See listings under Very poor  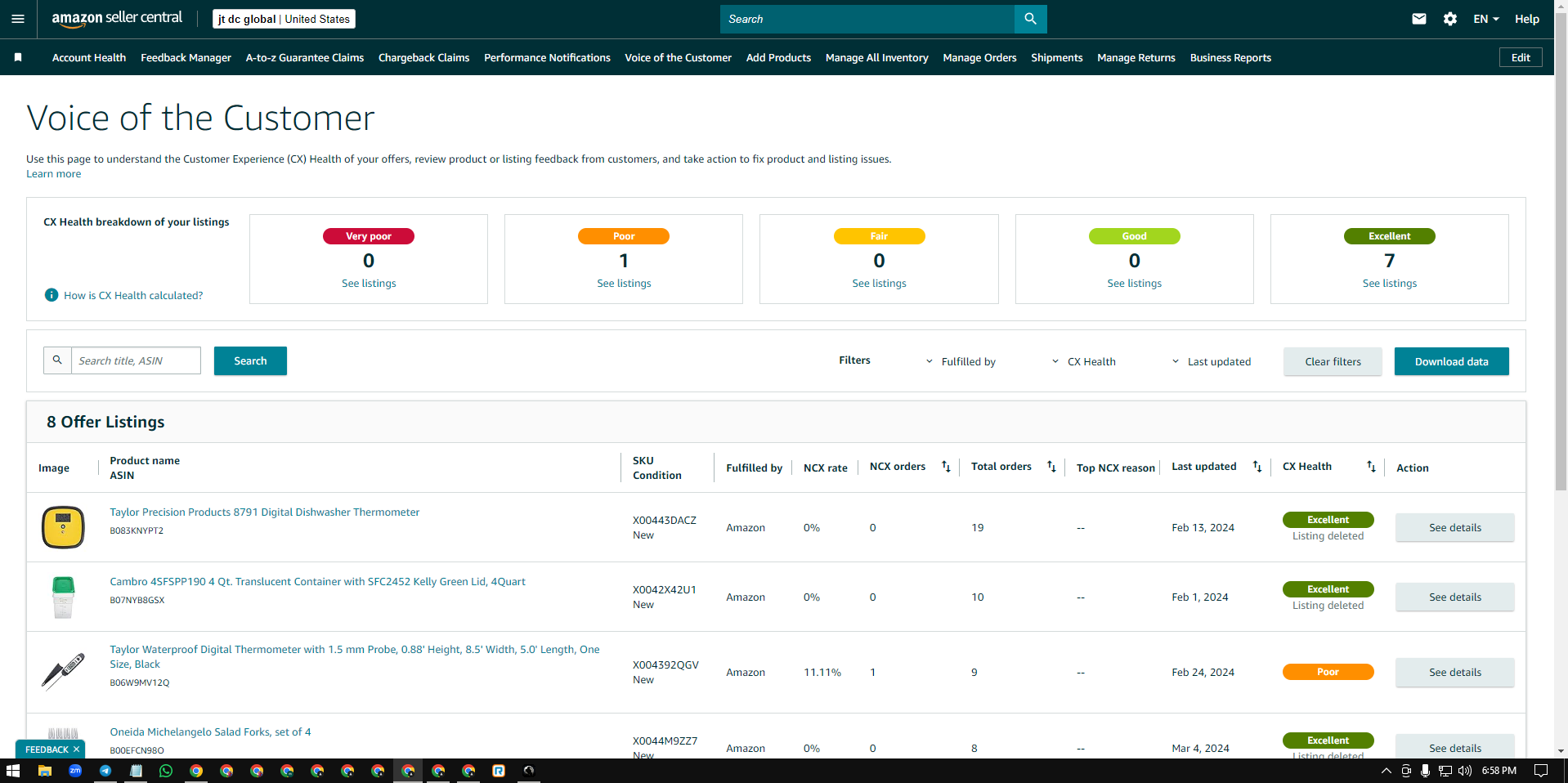coord(369,283)
